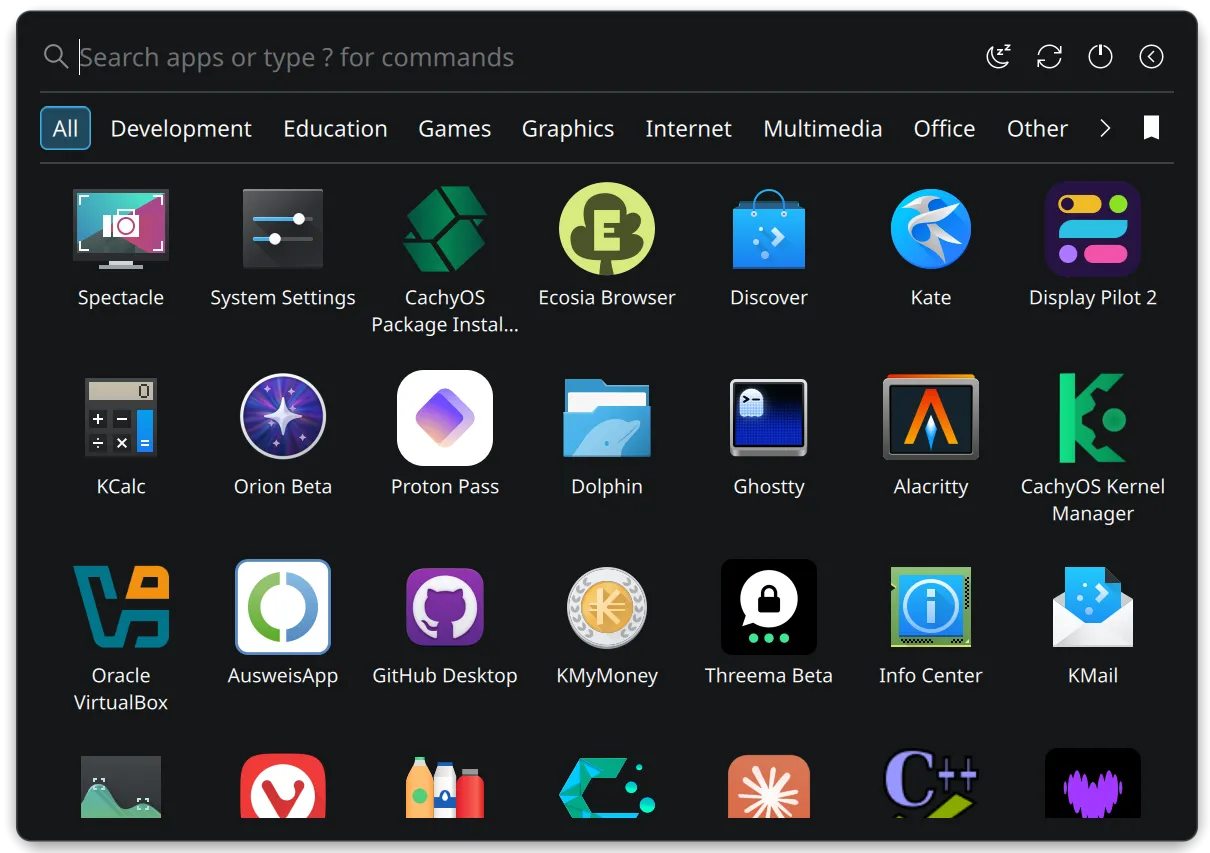Open CachyOS Package Installer

pyautogui.click(x=445, y=229)
